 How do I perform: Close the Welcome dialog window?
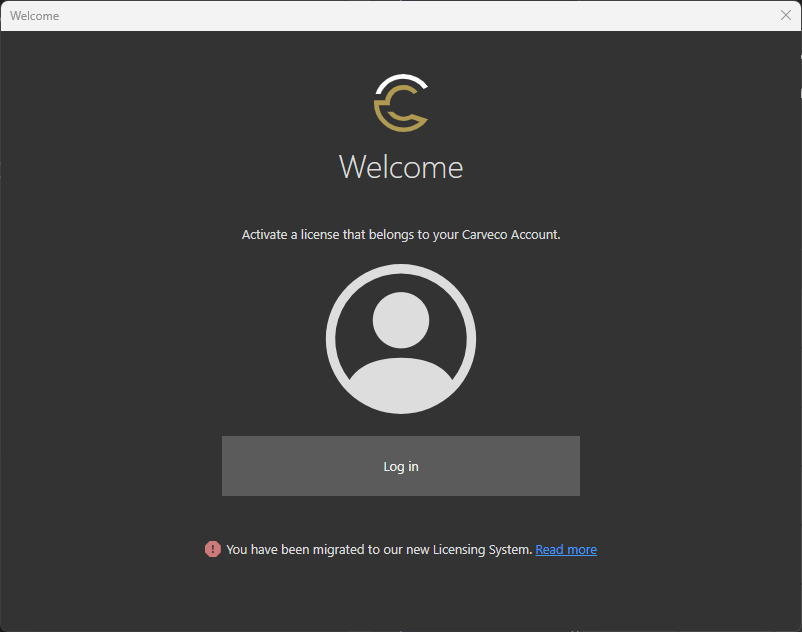(x=786, y=15)
